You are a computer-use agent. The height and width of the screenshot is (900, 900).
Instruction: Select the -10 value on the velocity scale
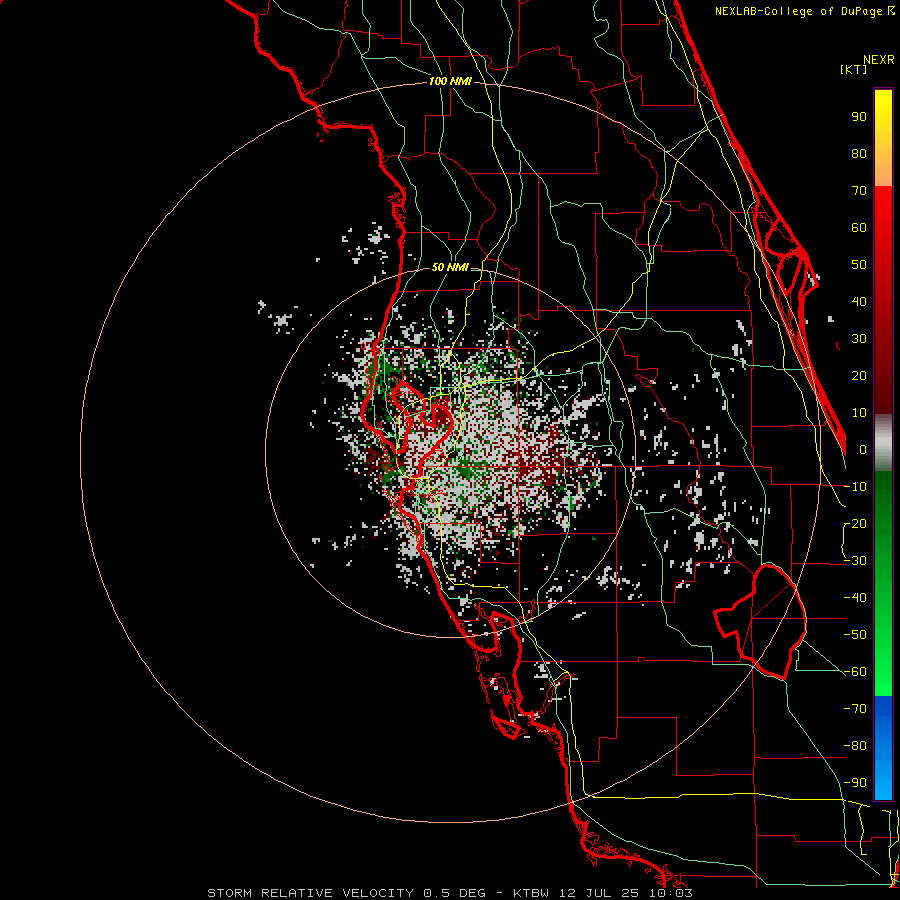pyautogui.click(x=855, y=487)
